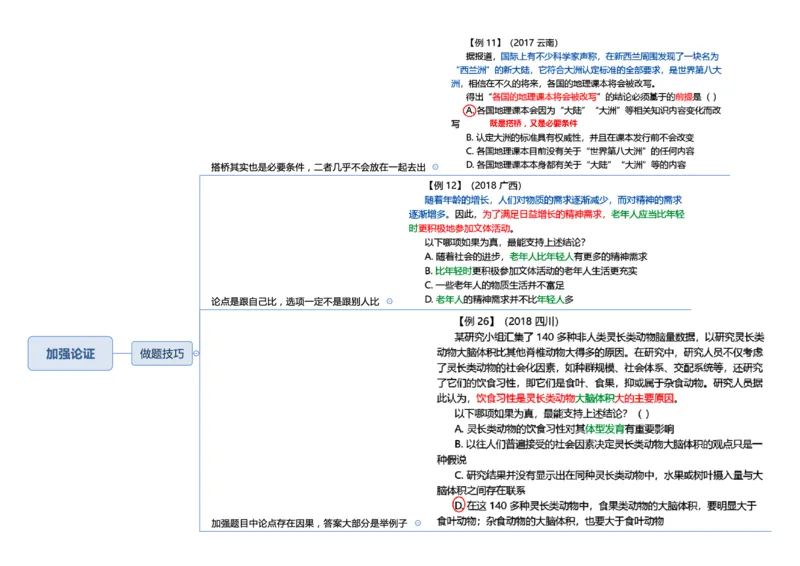This screenshot has height=566, width=800.
Task: Click option A 灵长类动物的饮食习性对其体型发育有重要影响
Action: point(564,429)
